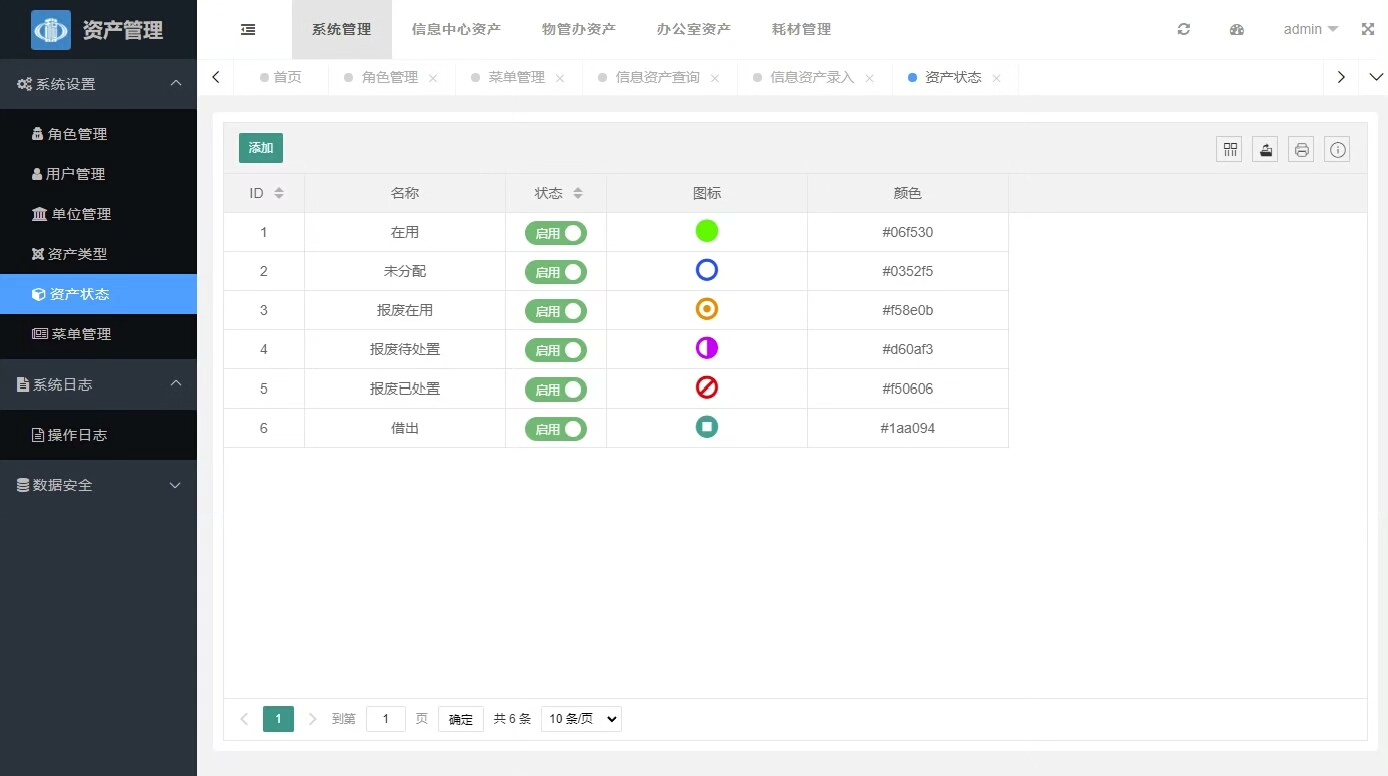Screen dimensions: 1388x776
Task: Click the dashboard theme icon beside admin
Action: point(1237,30)
